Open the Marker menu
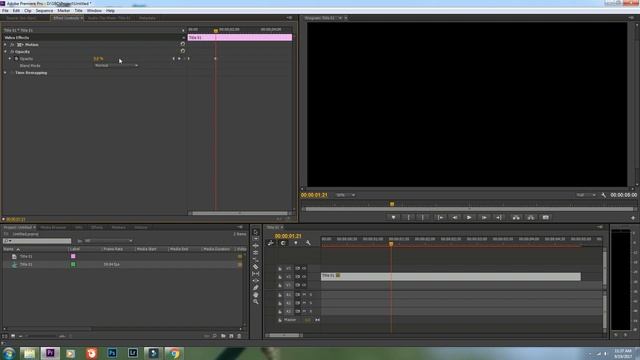Image resolution: width=640 pixels, height=360 pixels. point(63,11)
